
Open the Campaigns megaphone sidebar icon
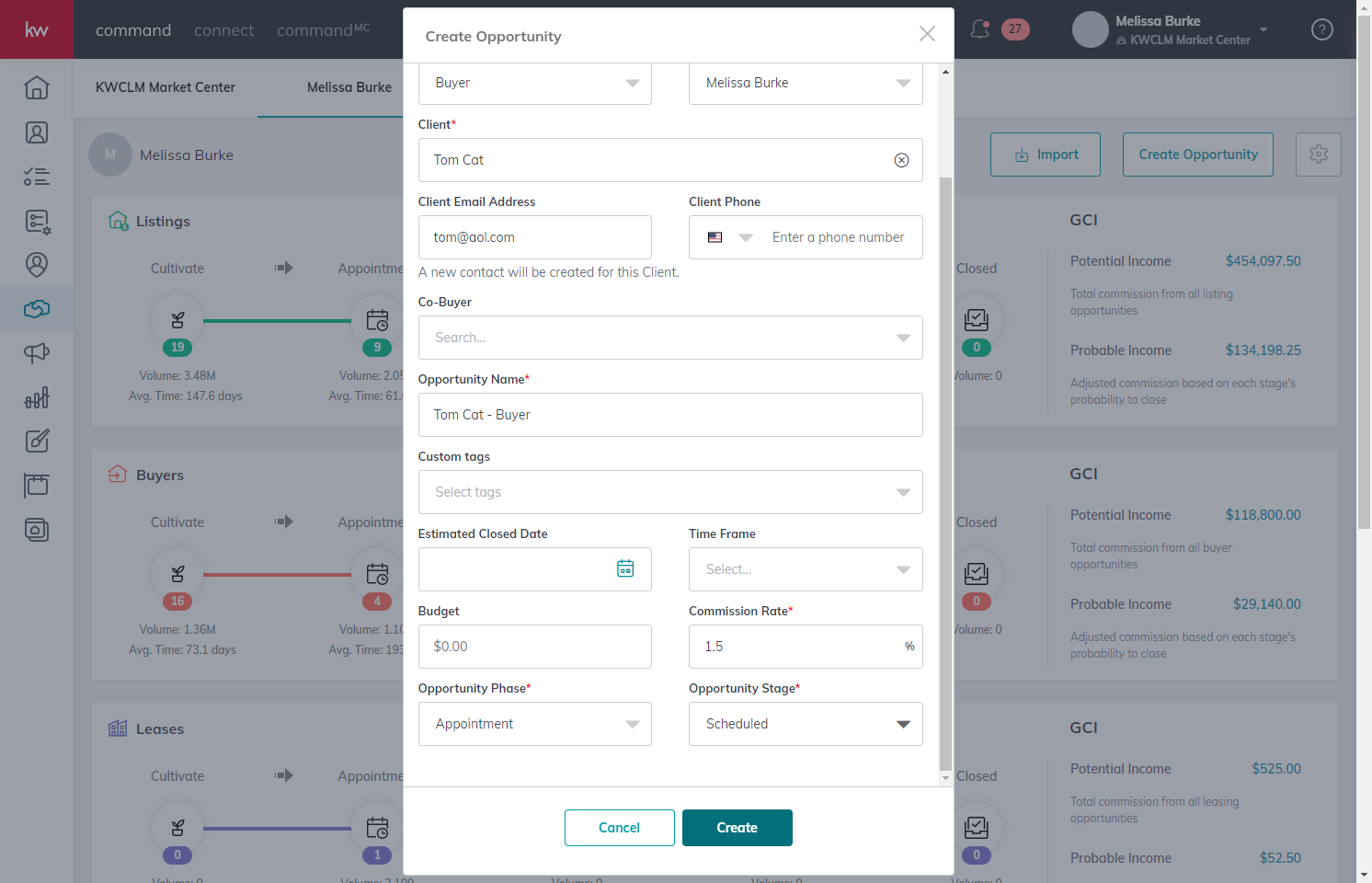click(x=37, y=353)
